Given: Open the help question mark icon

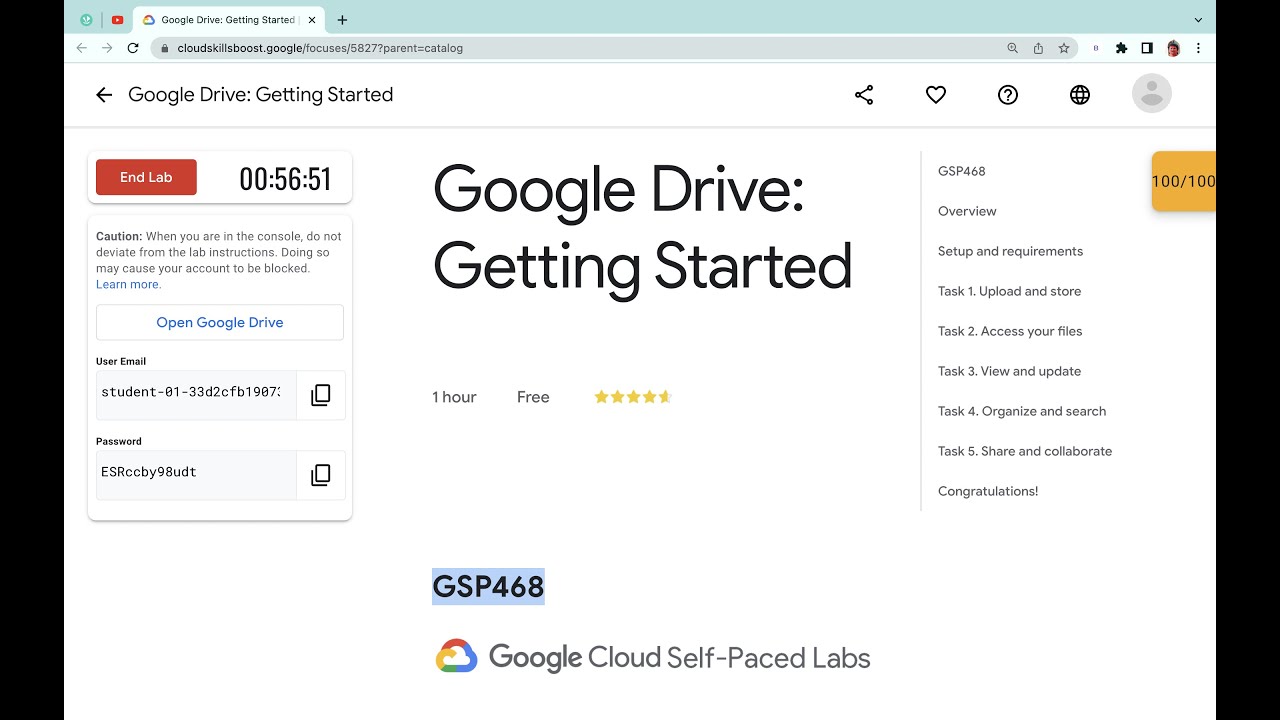Looking at the screenshot, I should click(1008, 95).
